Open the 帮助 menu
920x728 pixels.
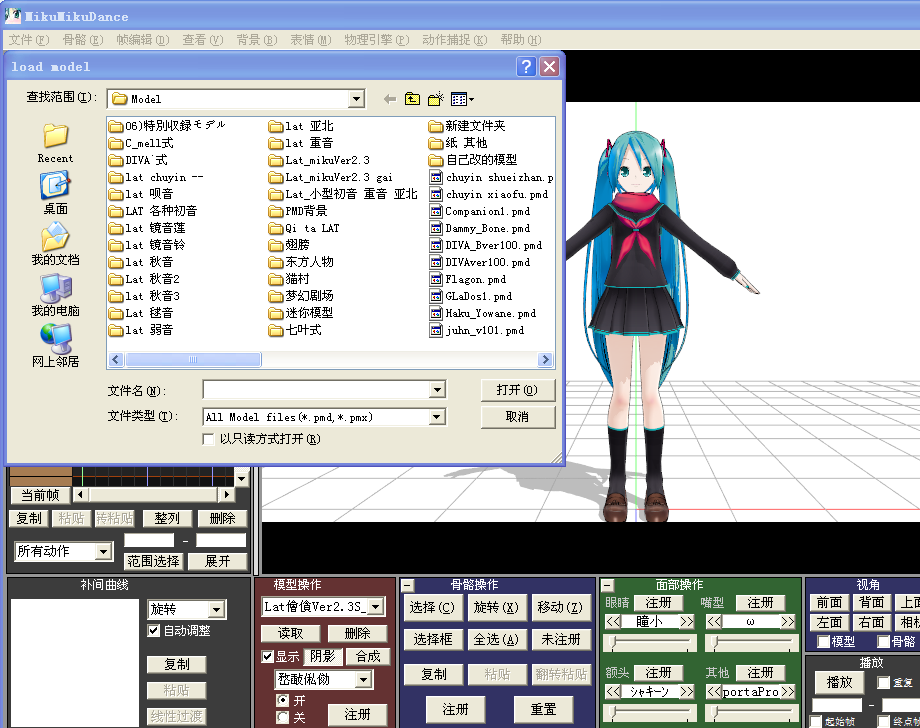521,40
